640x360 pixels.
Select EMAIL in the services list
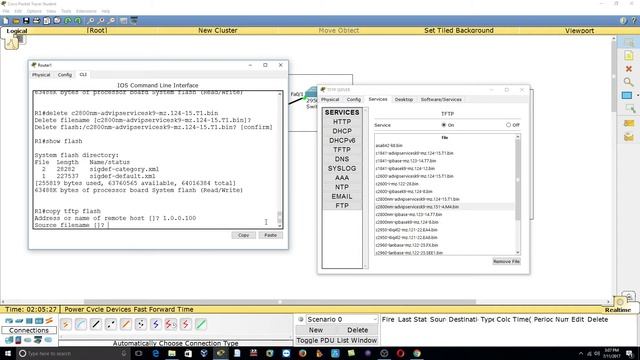(x=342, y=197)
